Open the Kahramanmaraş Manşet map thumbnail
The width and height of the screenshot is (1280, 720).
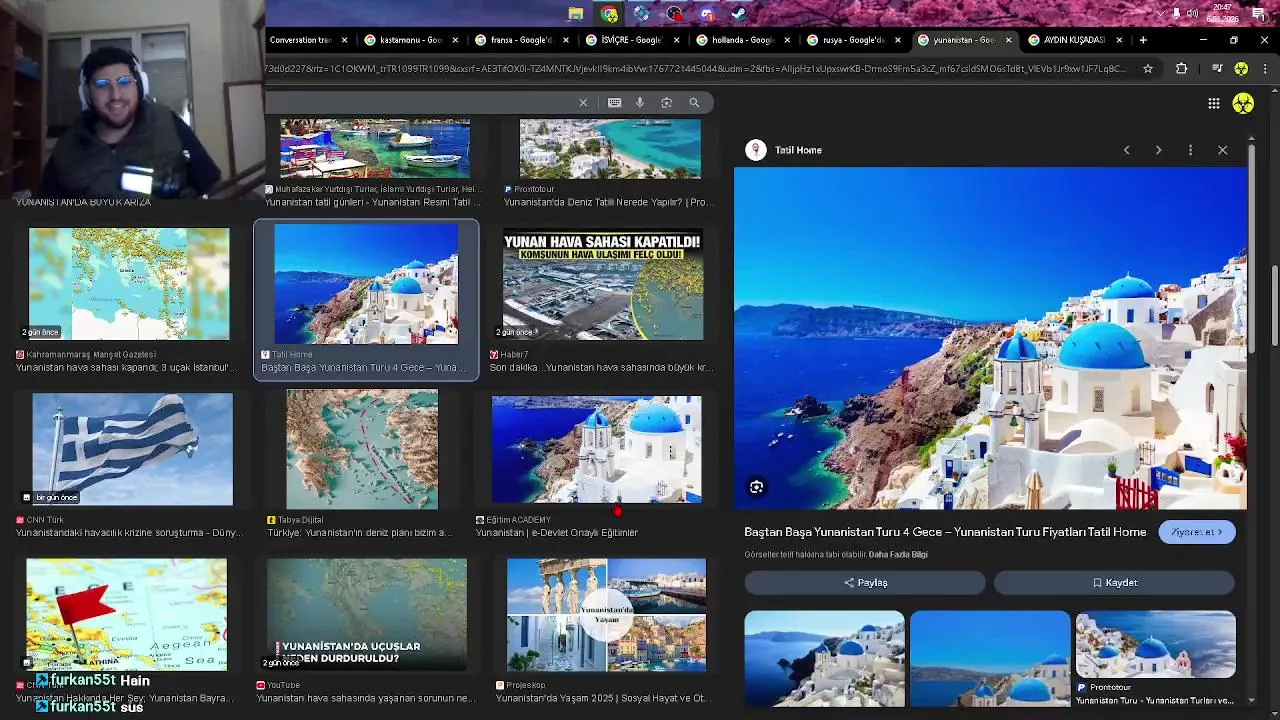pyautogui.click(x=129, y=284)
